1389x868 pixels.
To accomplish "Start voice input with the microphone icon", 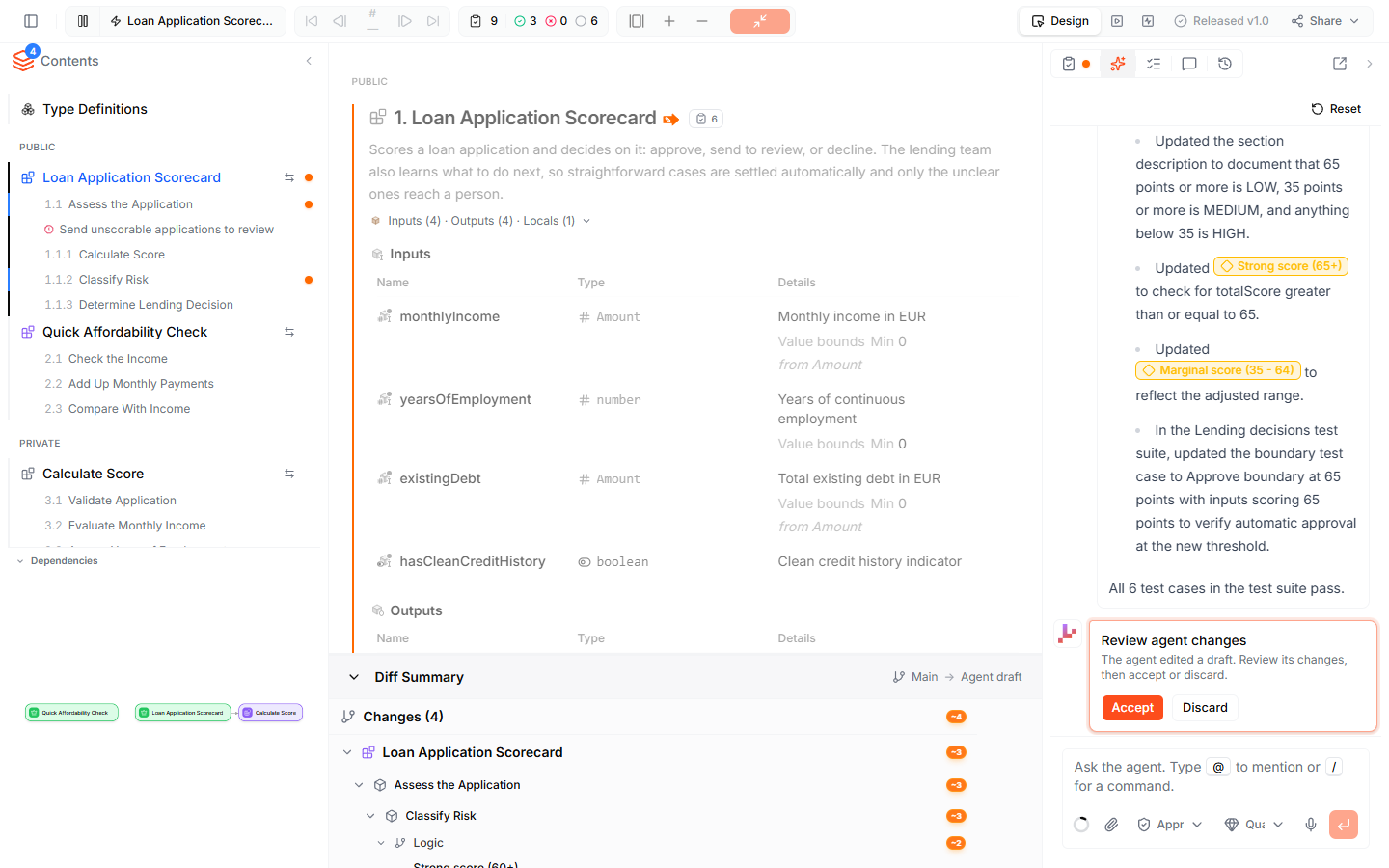I will tap(1311, 825).
